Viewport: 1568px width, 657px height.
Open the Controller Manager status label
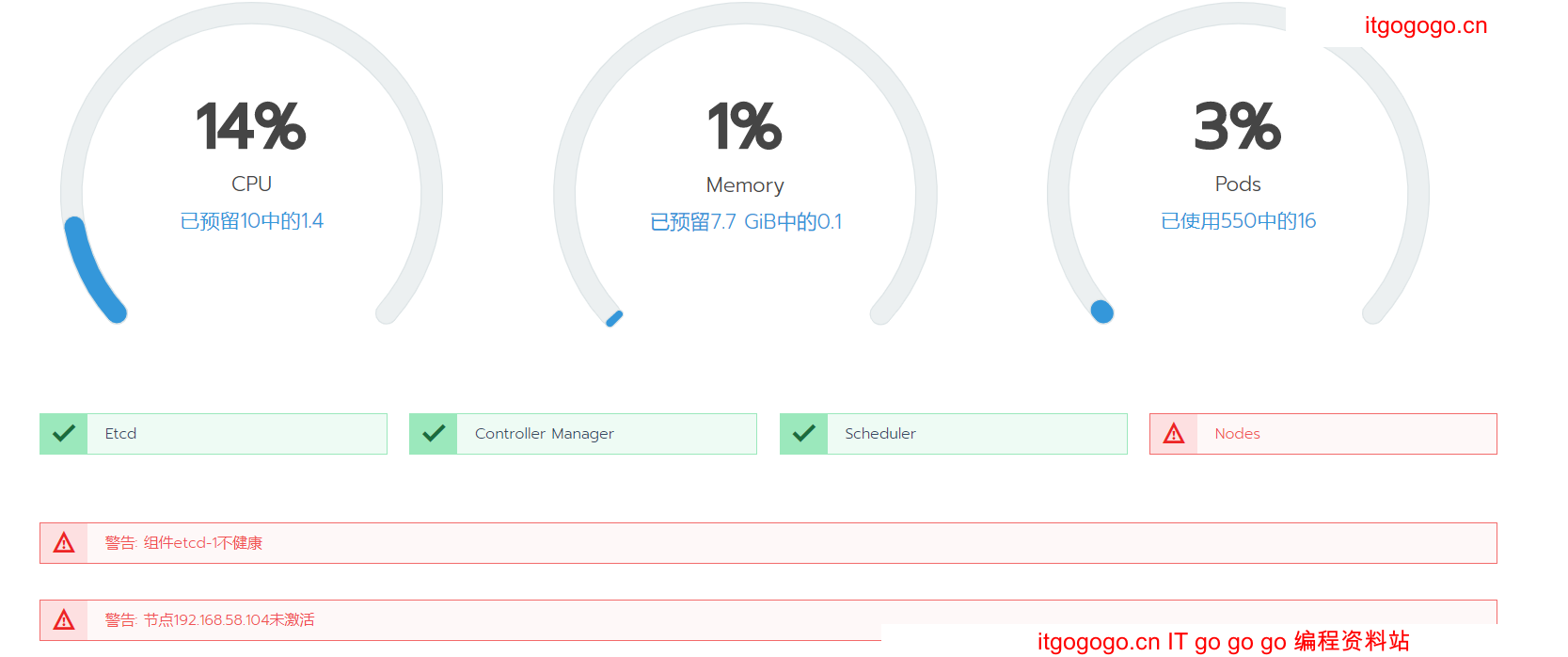(545, 434)
